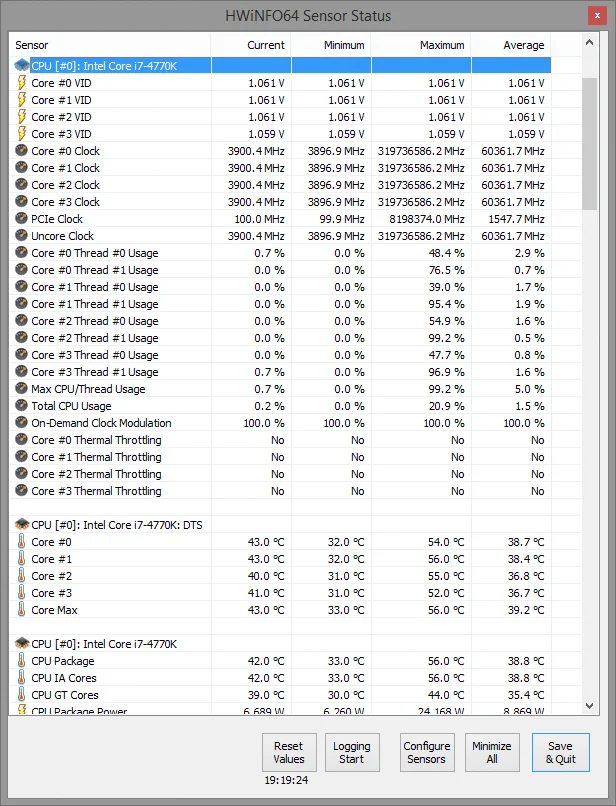Click Save & Quit
The image size is (616, 806).
click(x=560, y=753)
